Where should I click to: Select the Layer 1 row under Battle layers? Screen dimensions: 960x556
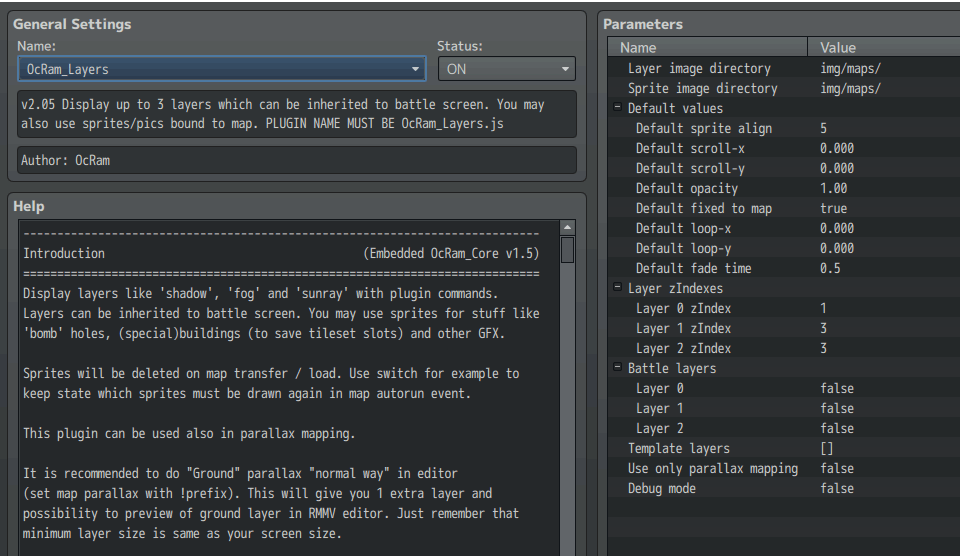(784, 408)
